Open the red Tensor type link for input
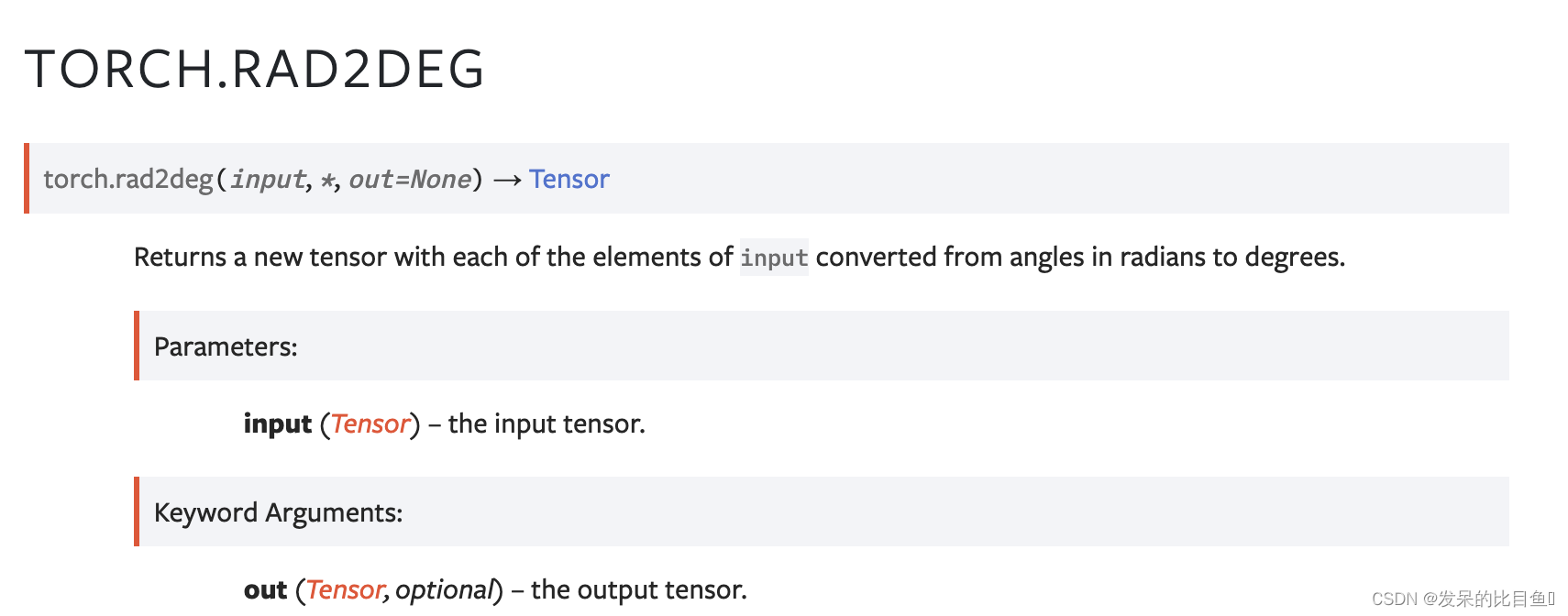 [x=370, y=423]
